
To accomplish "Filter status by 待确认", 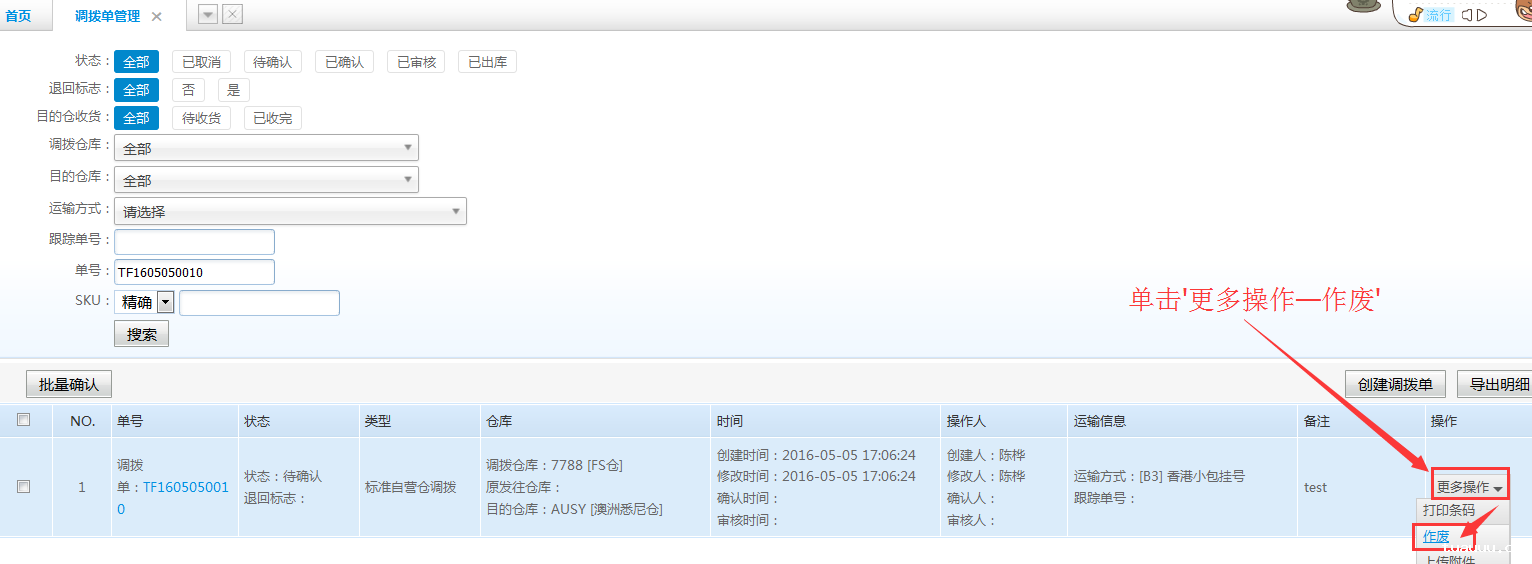I will [x=272, y=62].
